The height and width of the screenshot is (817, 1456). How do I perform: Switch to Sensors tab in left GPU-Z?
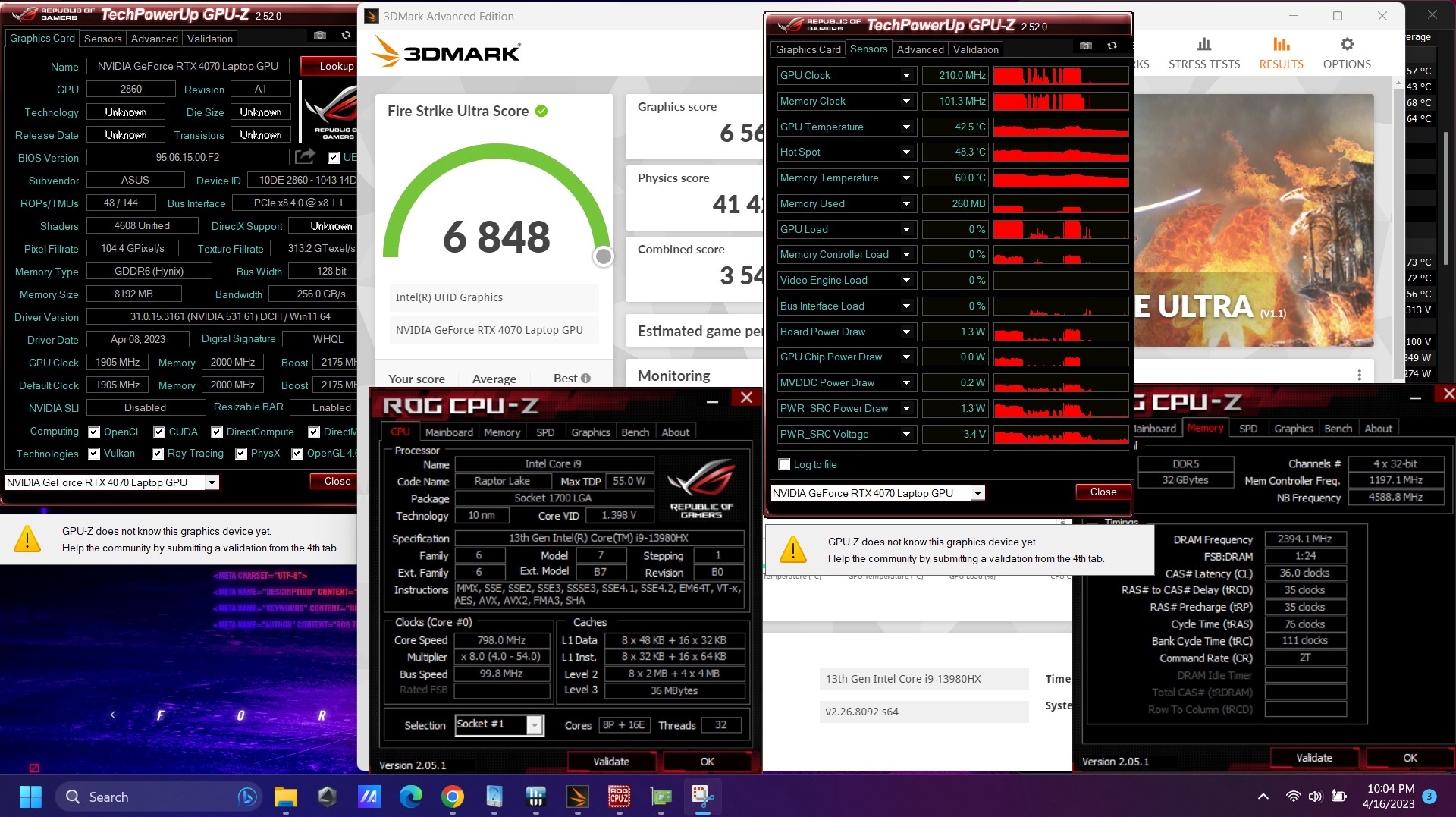102,39
